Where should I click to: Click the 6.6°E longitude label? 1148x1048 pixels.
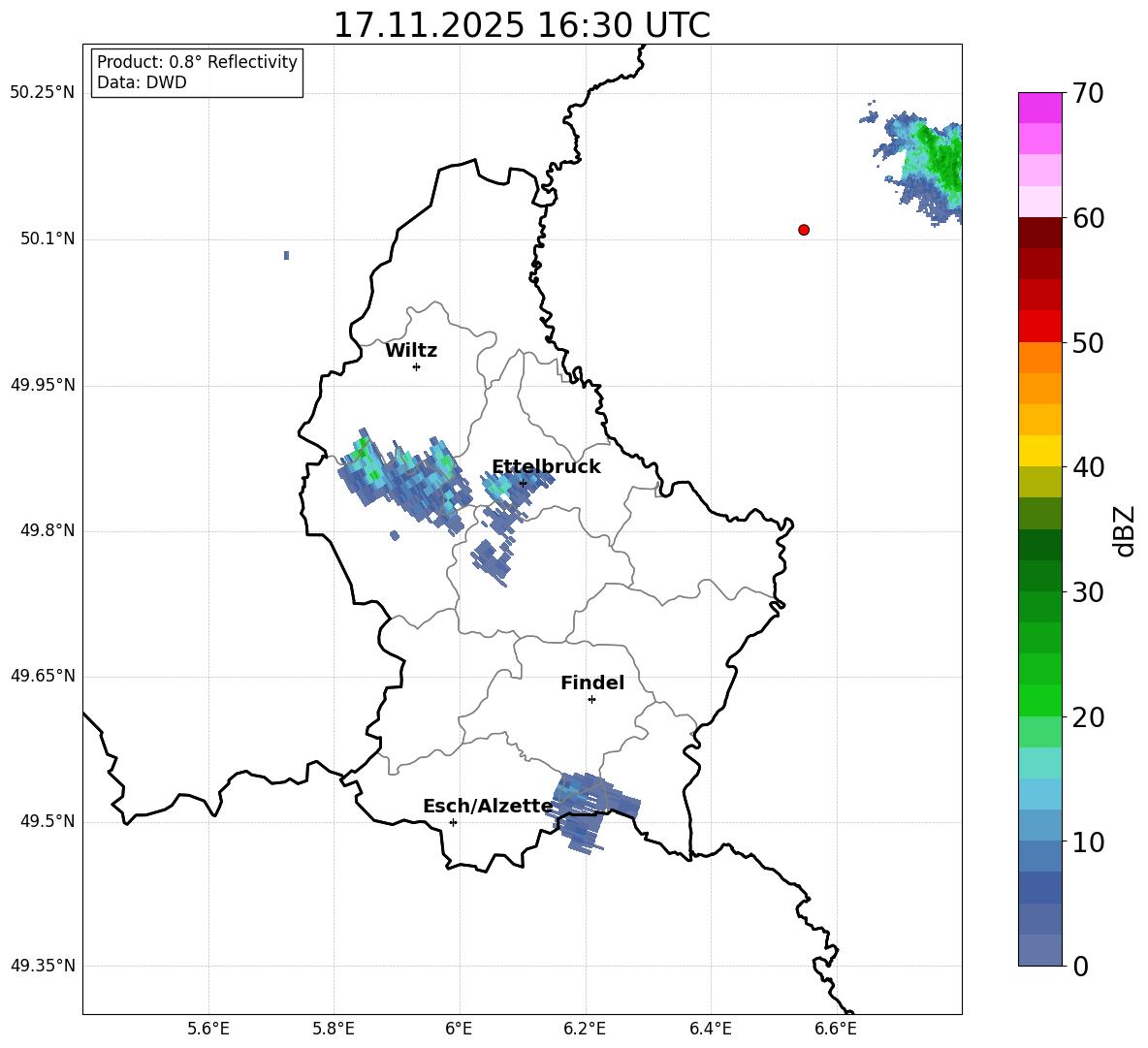[836, 1029]
